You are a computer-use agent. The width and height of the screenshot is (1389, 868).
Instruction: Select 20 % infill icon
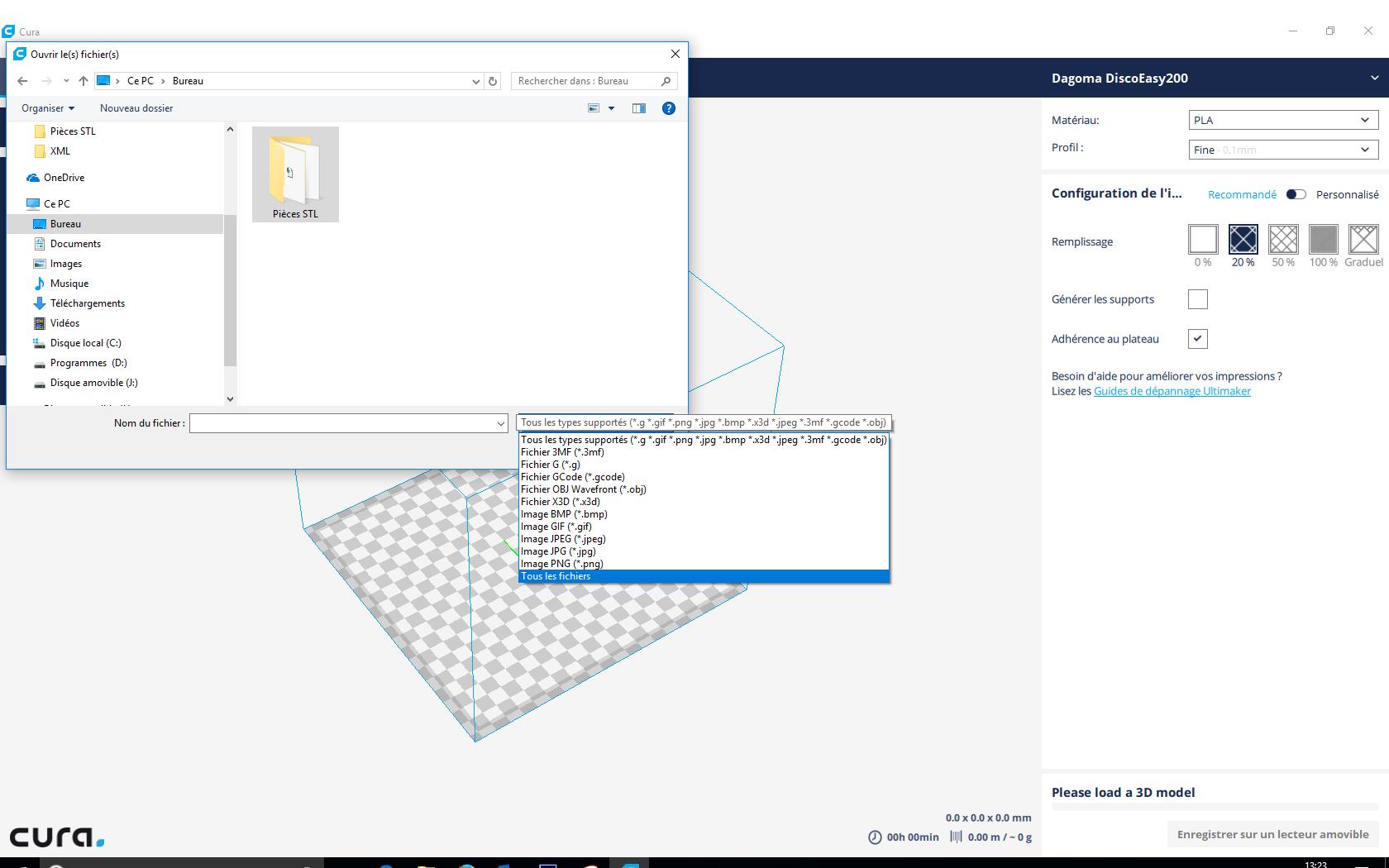tap(1243, 239)
